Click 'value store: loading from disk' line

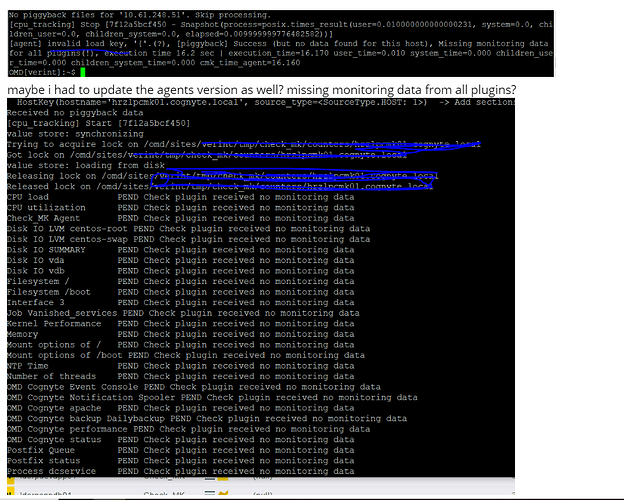click(x=86, y=165)
